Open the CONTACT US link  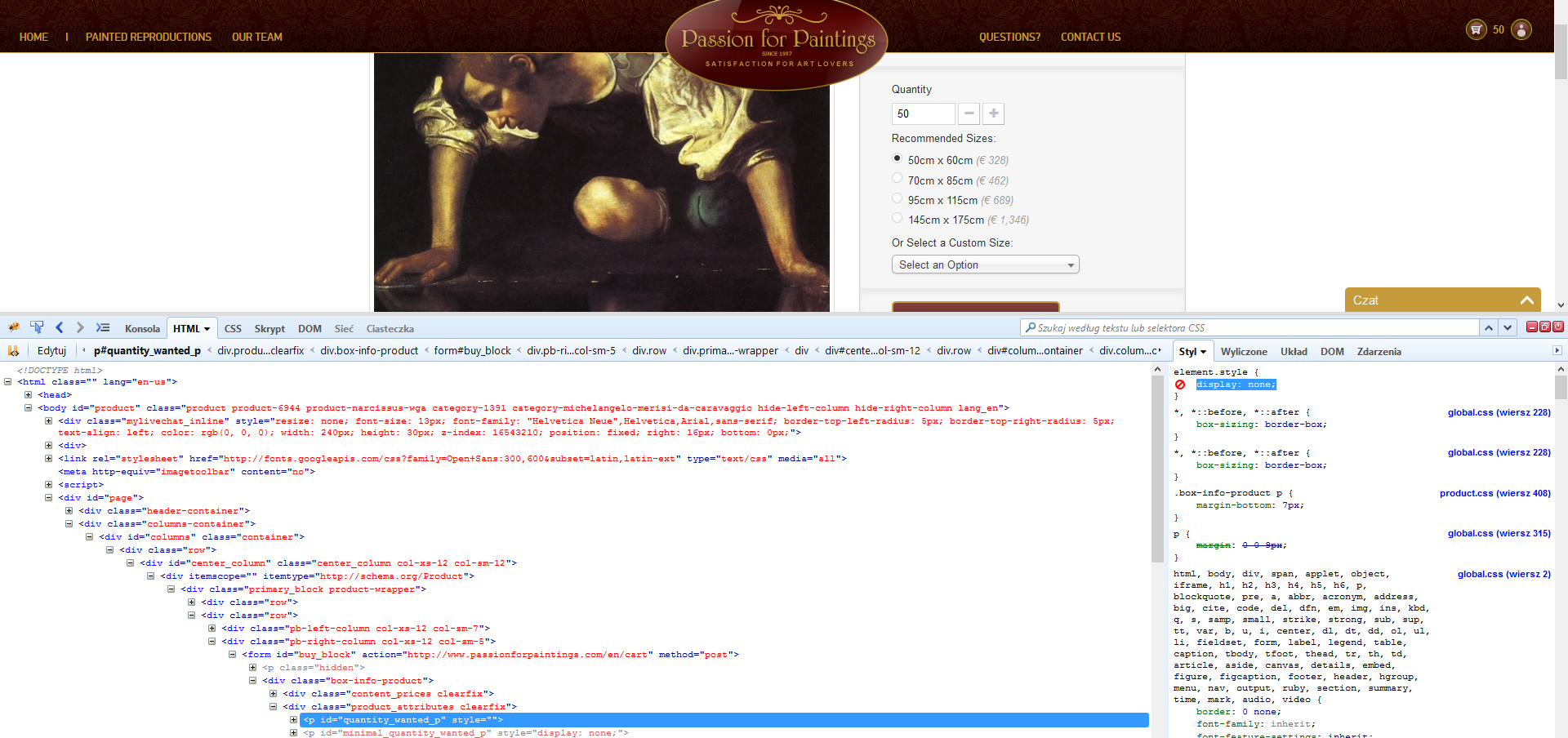1090,37
